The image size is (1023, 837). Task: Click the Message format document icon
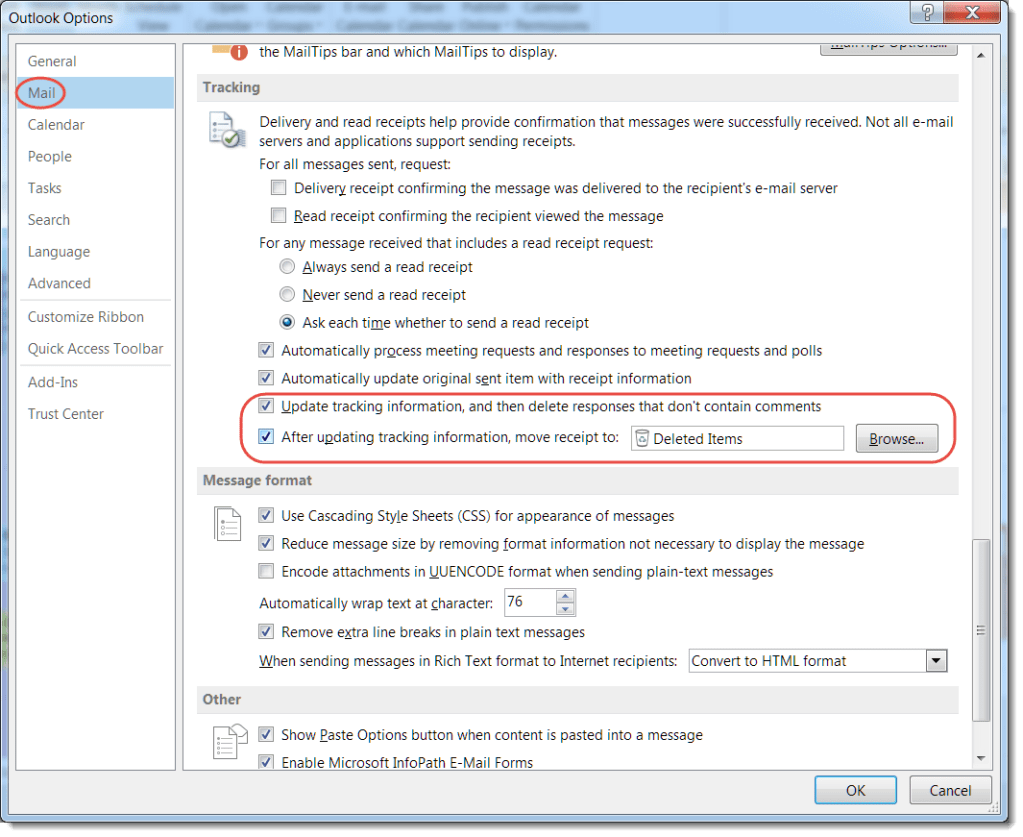click(227, 522)
